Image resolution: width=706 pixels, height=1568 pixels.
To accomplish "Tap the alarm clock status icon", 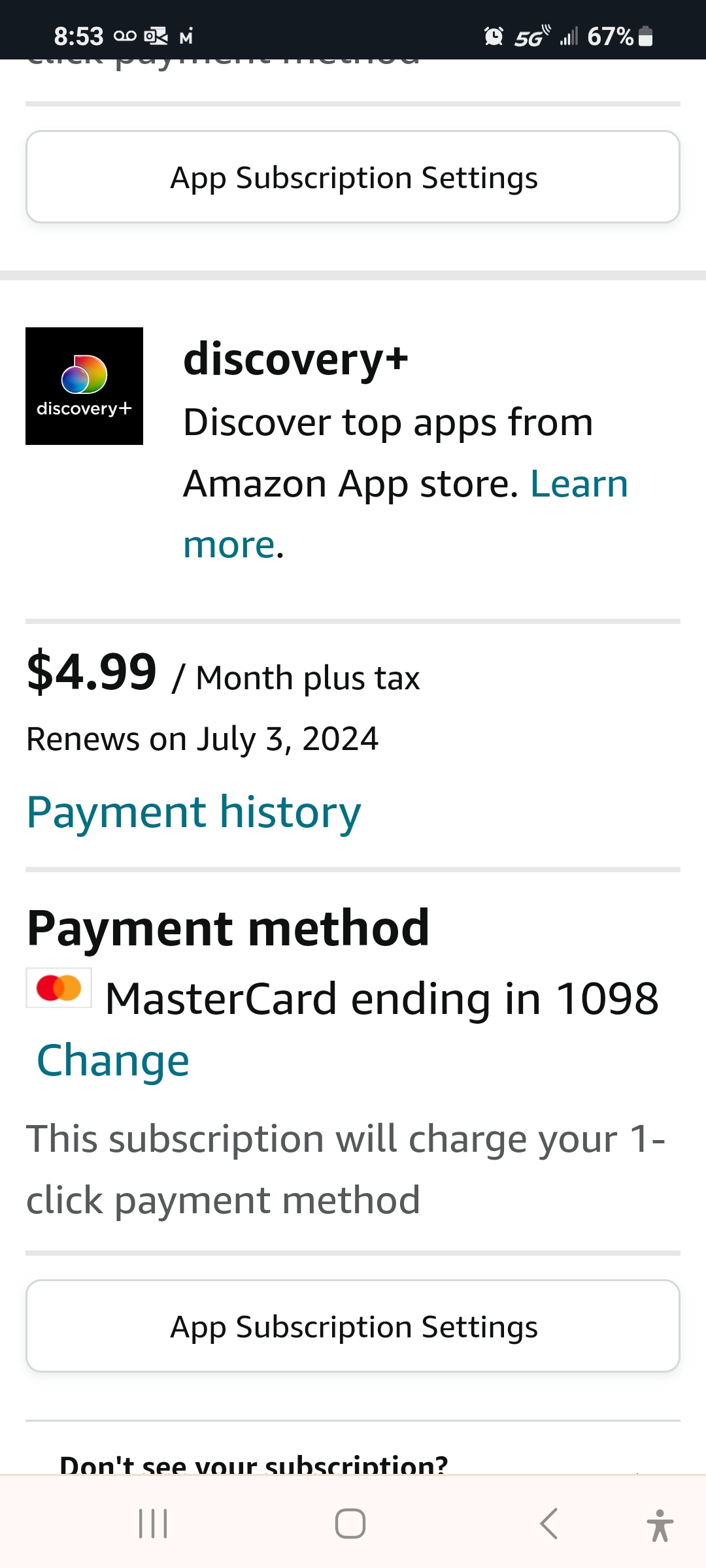I will (494, 36).
